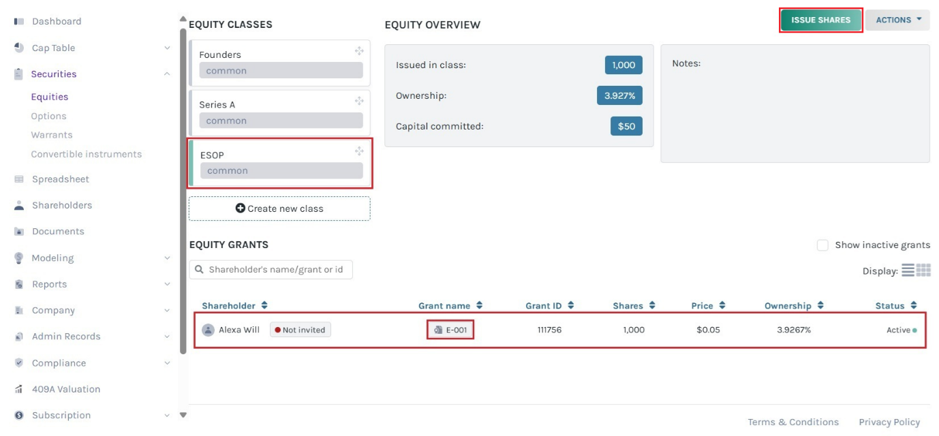Click the Compliance shield icon
Viewport: 939px width, 436px height.
[x=19, y=363]
